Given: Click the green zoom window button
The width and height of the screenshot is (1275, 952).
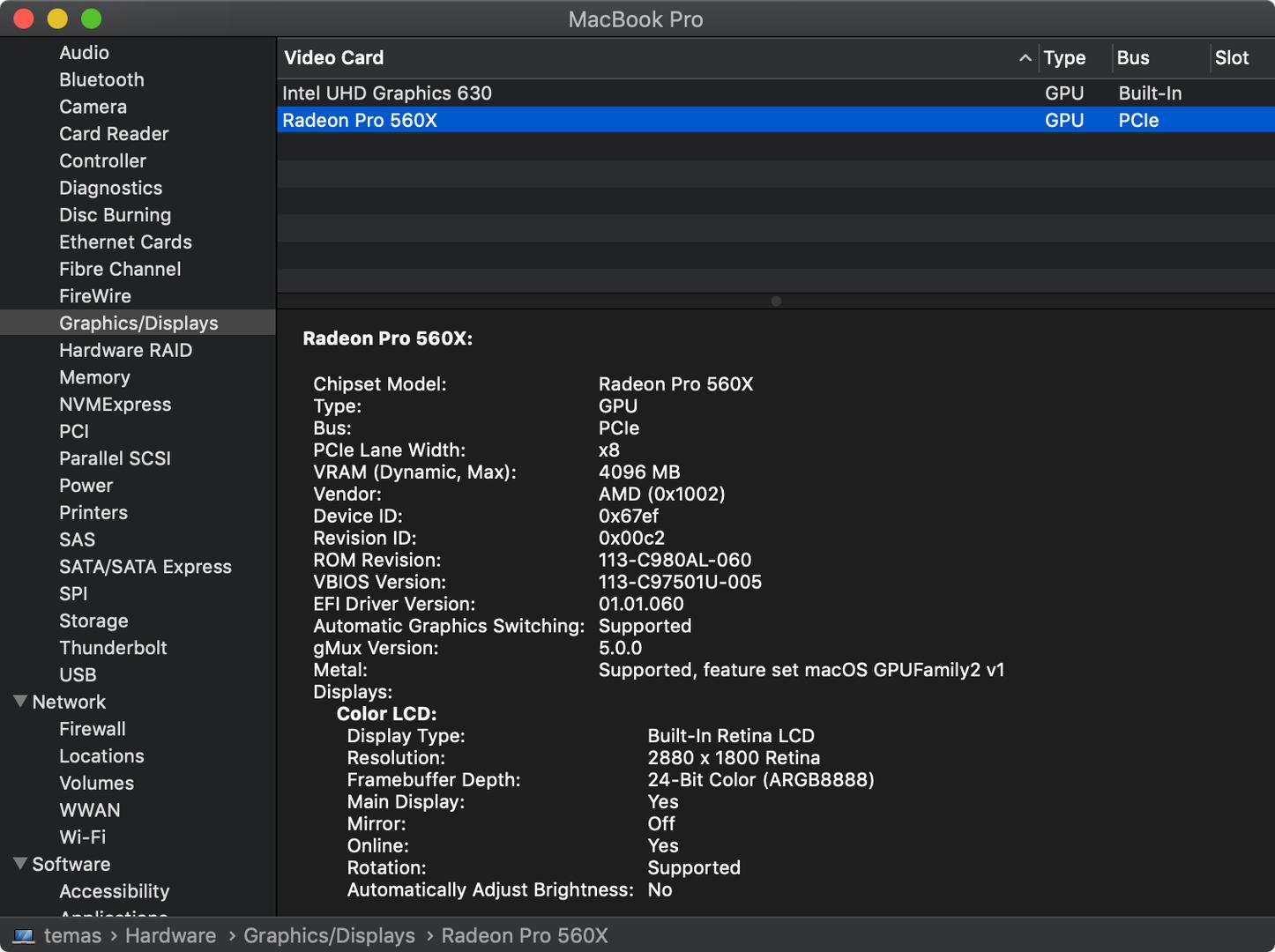Looking at the screenshot, I should (91, 19).
